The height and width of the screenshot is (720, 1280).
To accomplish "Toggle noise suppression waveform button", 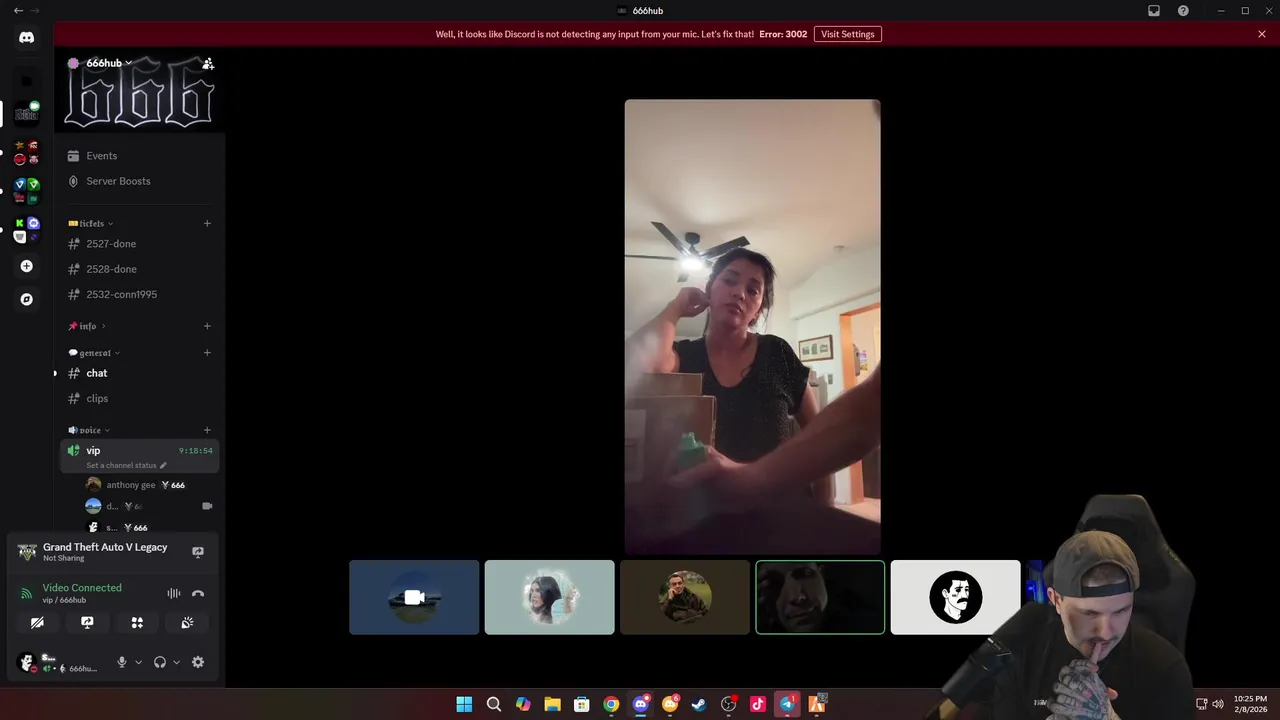I will click(174, 593).
